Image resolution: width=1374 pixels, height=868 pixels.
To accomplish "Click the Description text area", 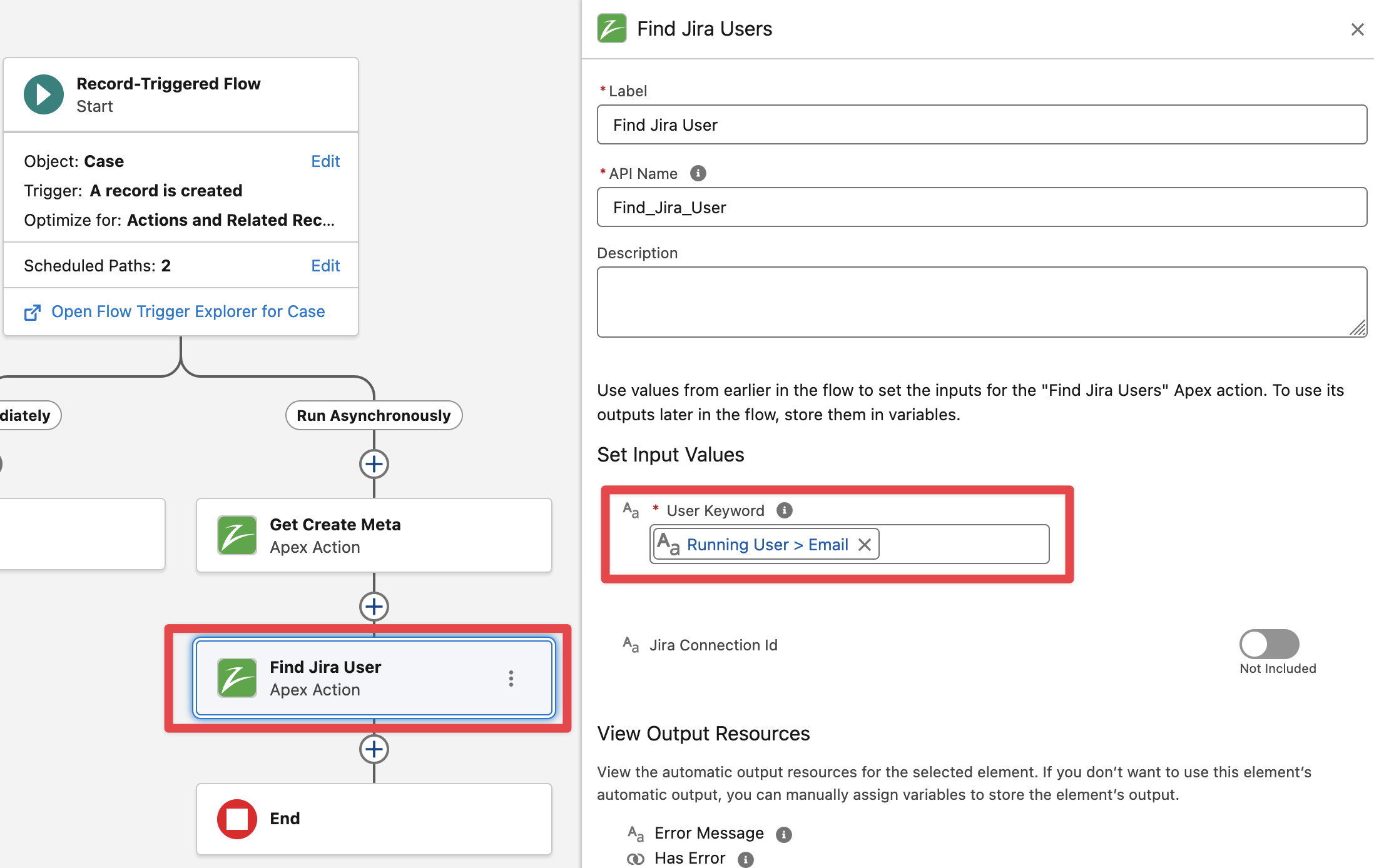I will pyautogui.click(x=981, y=302).
